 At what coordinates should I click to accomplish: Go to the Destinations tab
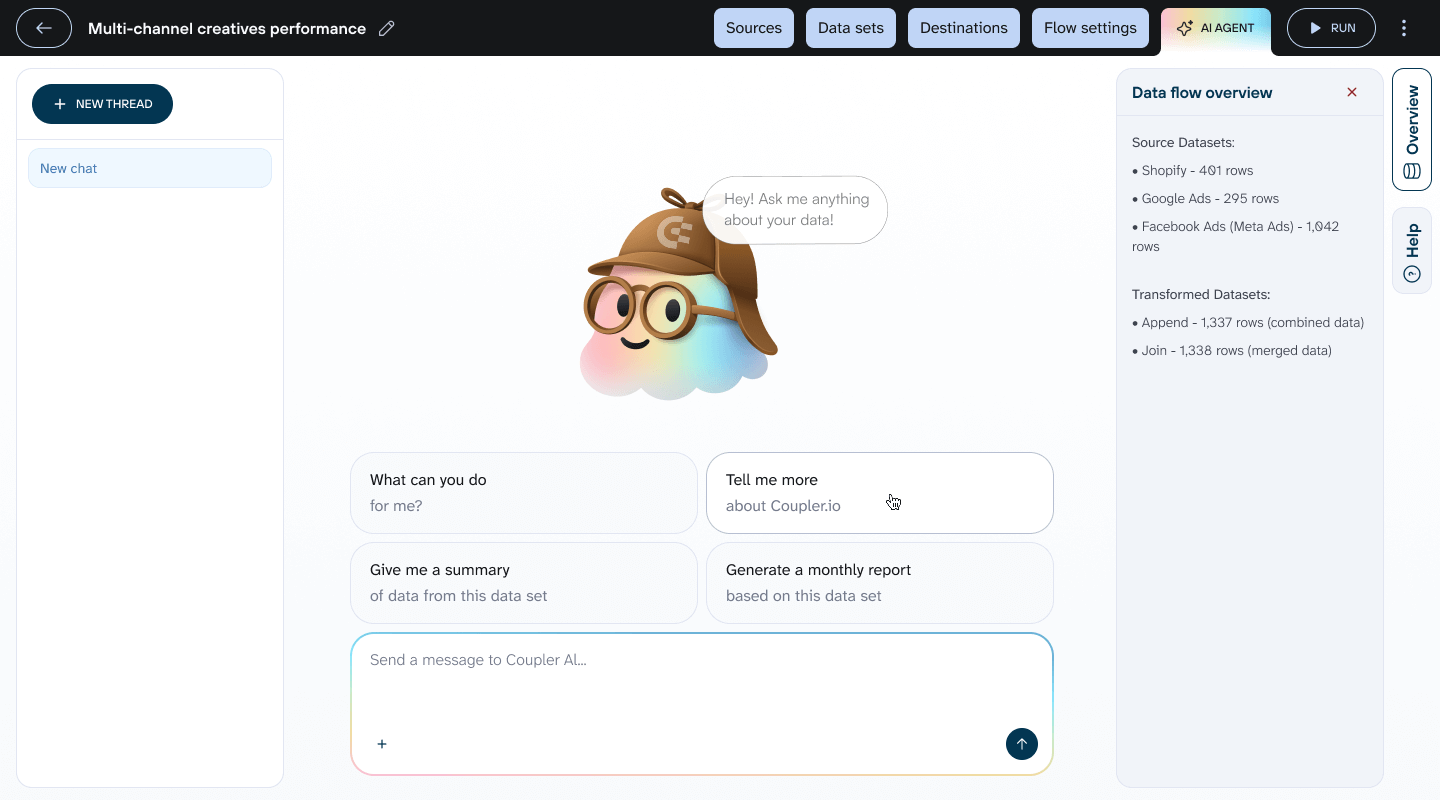click(x=964, y=28)
